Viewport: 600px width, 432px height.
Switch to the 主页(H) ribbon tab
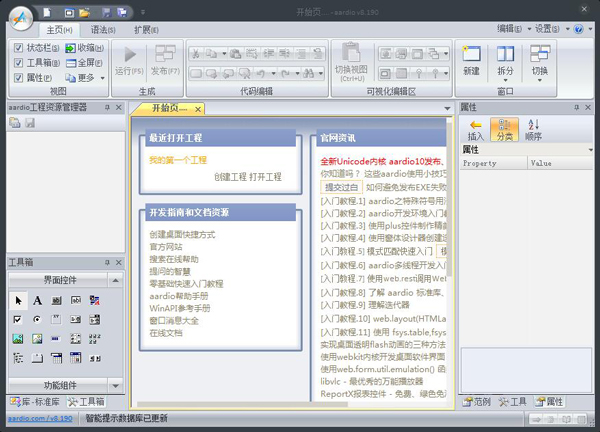[x=59, y=29]
